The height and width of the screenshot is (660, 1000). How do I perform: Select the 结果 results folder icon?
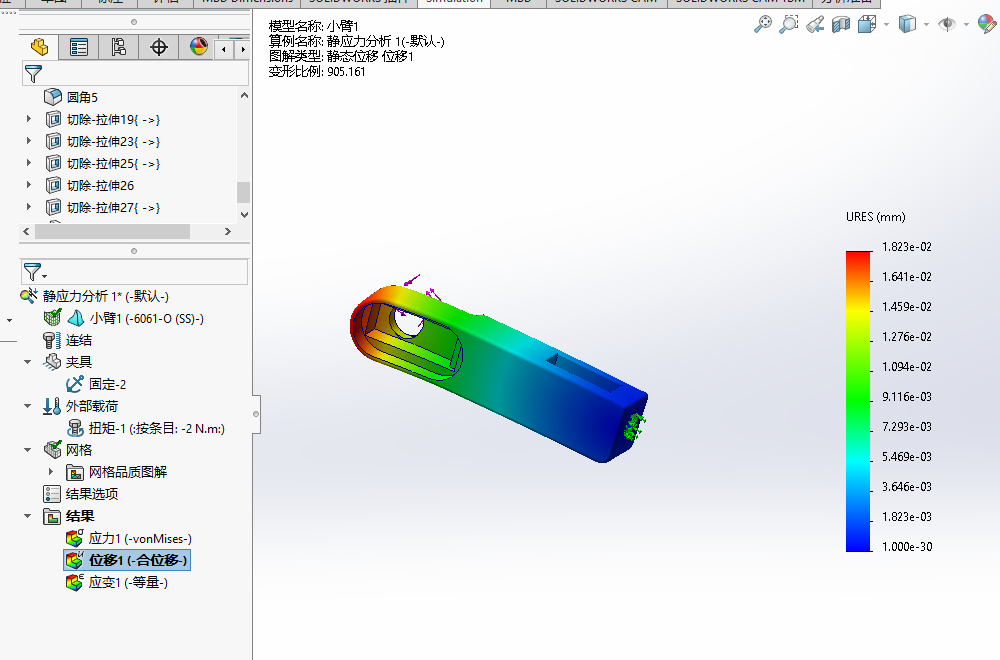point(52,517)
